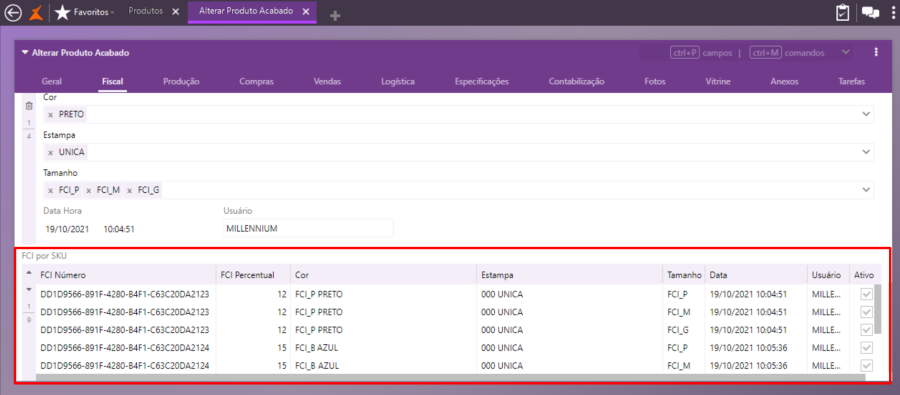
Task: Collapse the Alterar Produto Acabado panel
Action: (25, 52)
